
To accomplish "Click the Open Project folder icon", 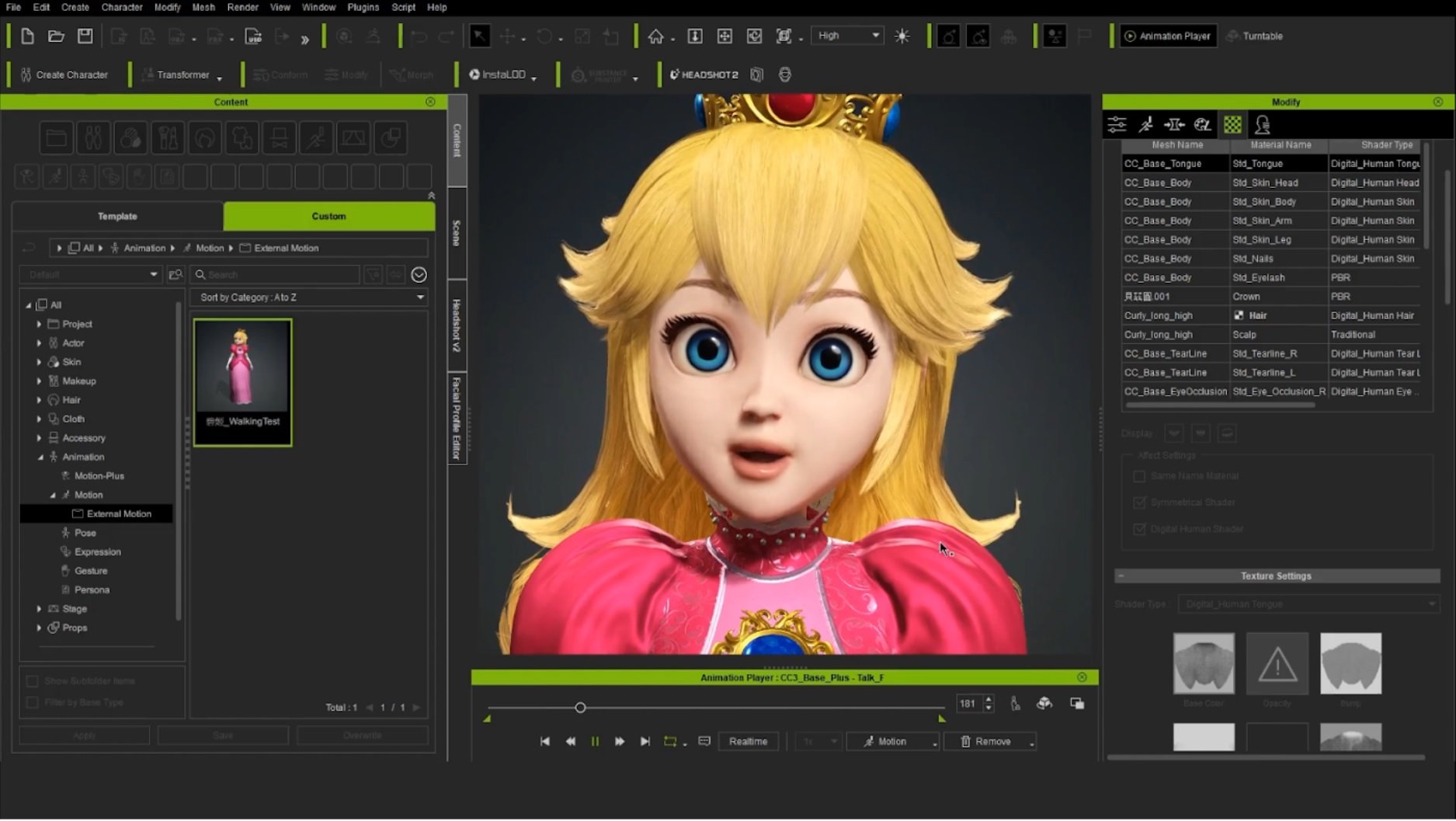I will click(56, 36).
